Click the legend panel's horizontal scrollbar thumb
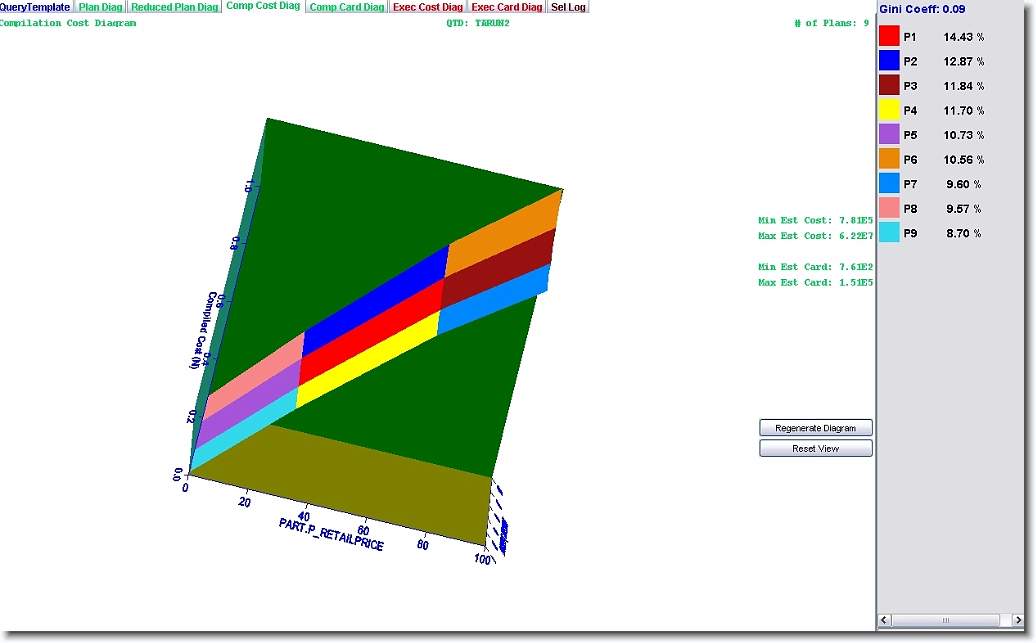Screen dimensions: 1036x643 pos(947,621)
